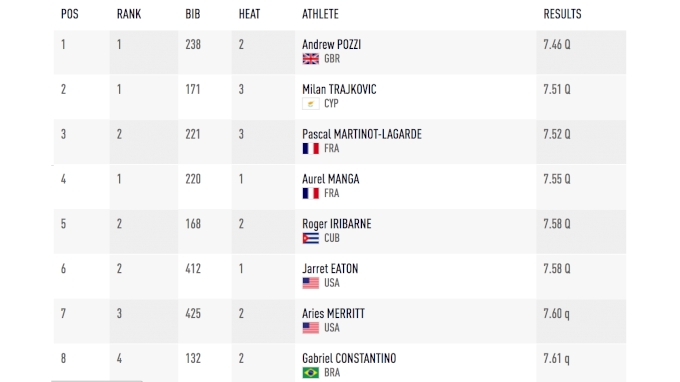This screenshot has height=382, width=680.
Task: Sort by the HEAT column header
Action: [x=249, y=14]
